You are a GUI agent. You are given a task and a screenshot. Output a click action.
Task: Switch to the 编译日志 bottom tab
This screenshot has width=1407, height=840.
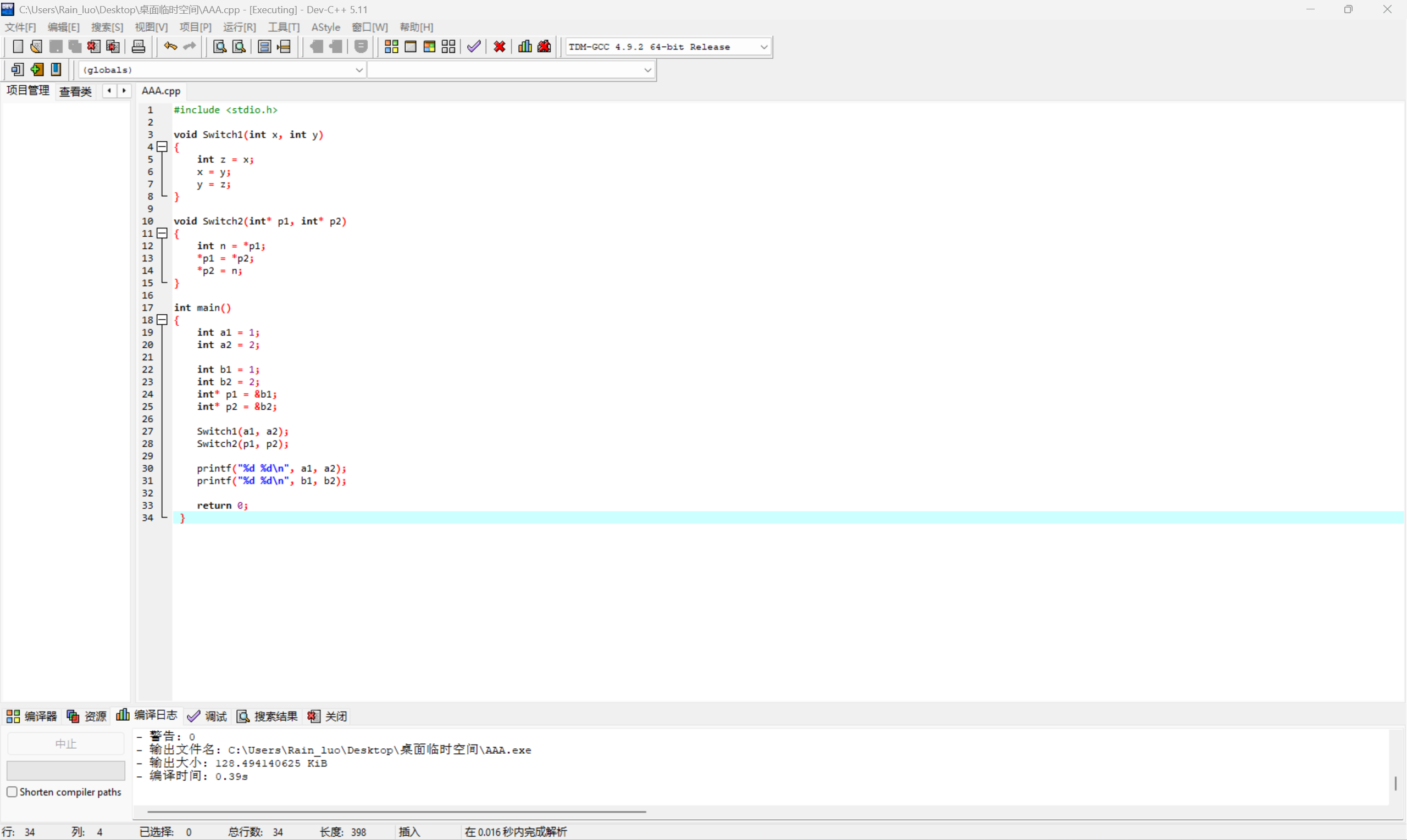click(147, 715)
